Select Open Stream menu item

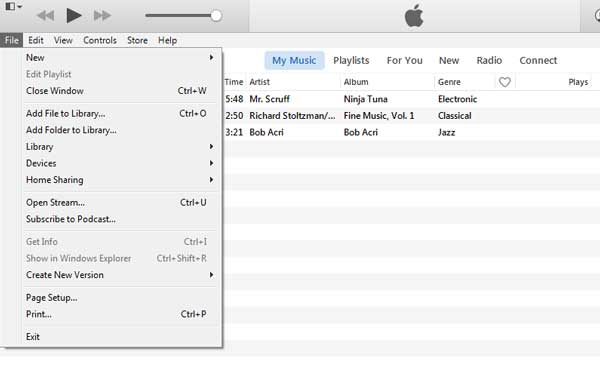[x=119, y=202]
